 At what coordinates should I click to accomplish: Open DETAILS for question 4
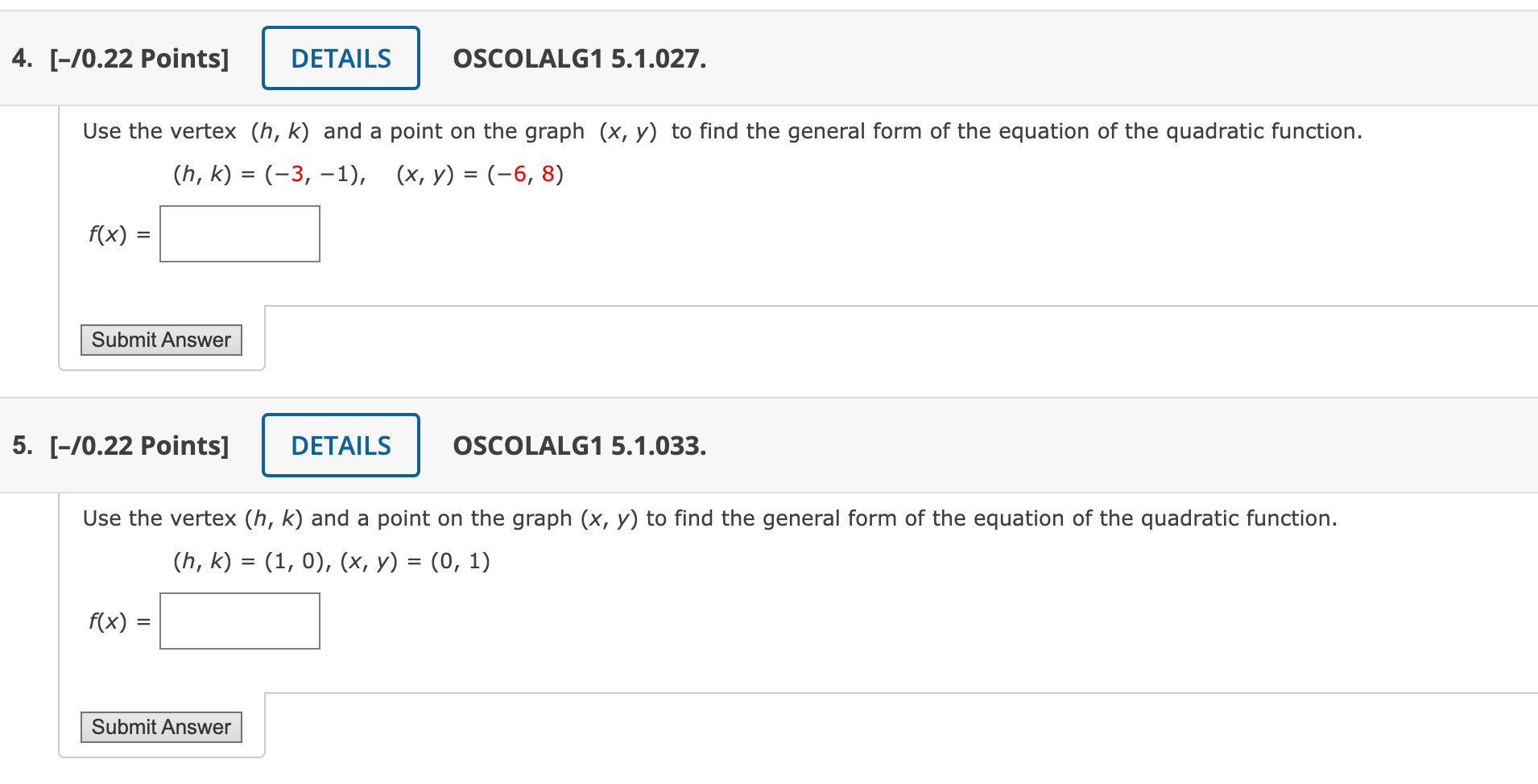tap(340, 57)
